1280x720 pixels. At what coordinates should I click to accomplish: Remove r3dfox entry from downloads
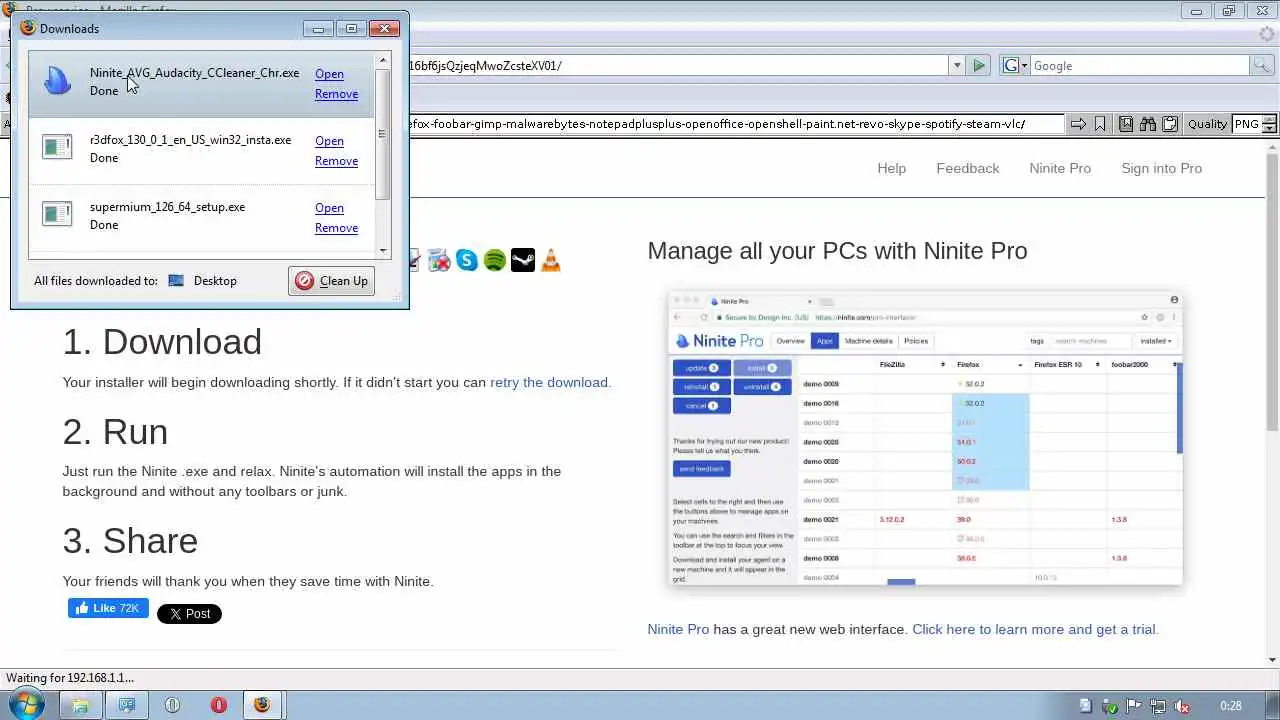point(336,161)
